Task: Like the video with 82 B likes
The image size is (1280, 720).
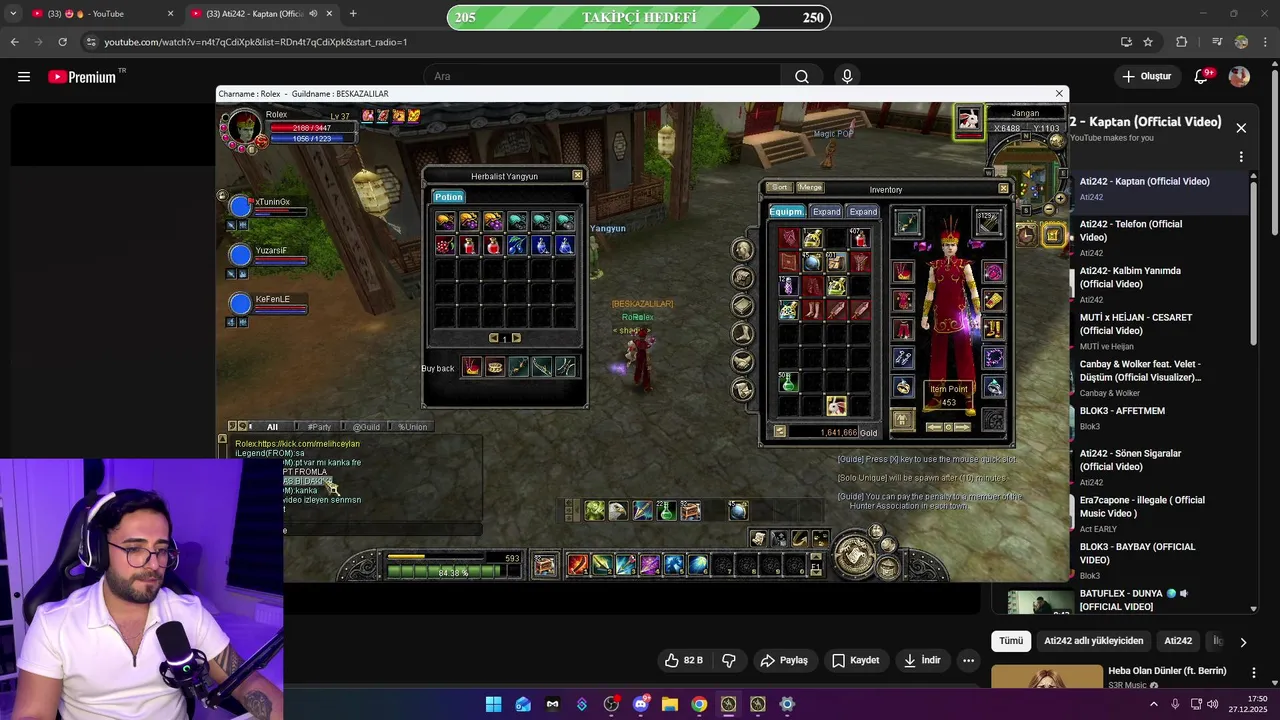Action: (684, 660)
